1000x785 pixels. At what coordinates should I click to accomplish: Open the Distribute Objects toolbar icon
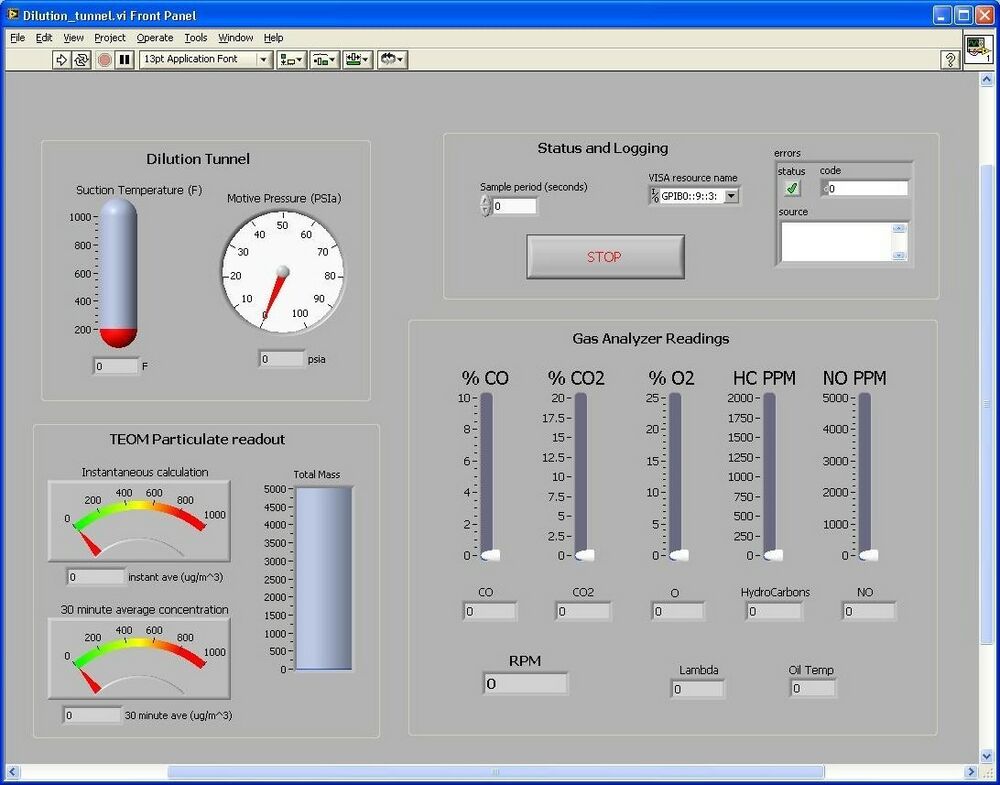pyautogui.click(x=323, y=59)
